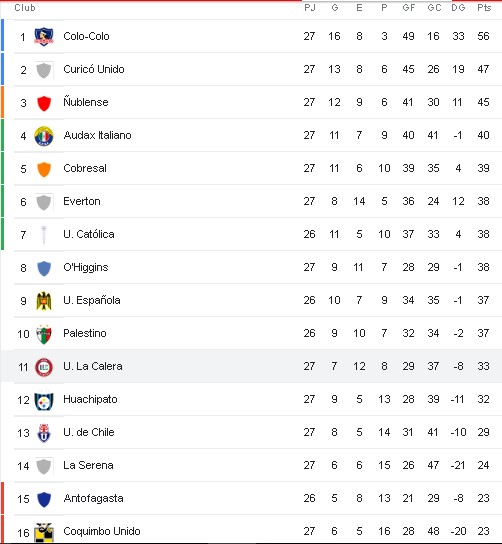Click the Palestino club crest
This screenshot has height=544, width=502.
click(44, 334)
